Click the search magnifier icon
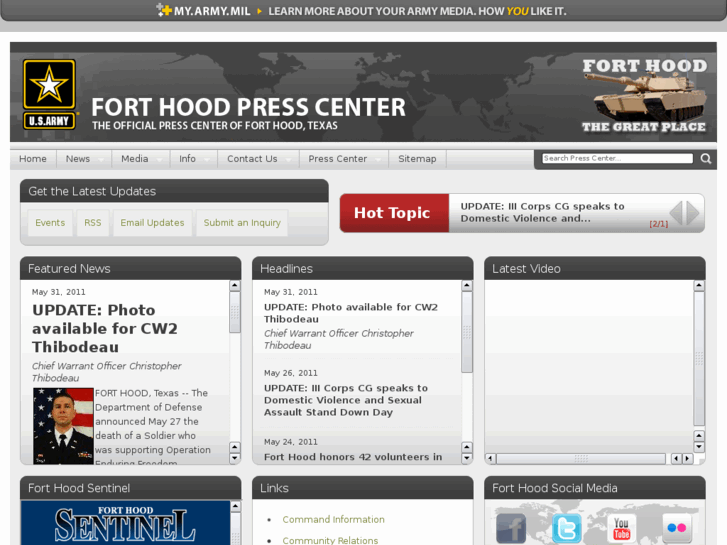 click(x=706, y=159)
